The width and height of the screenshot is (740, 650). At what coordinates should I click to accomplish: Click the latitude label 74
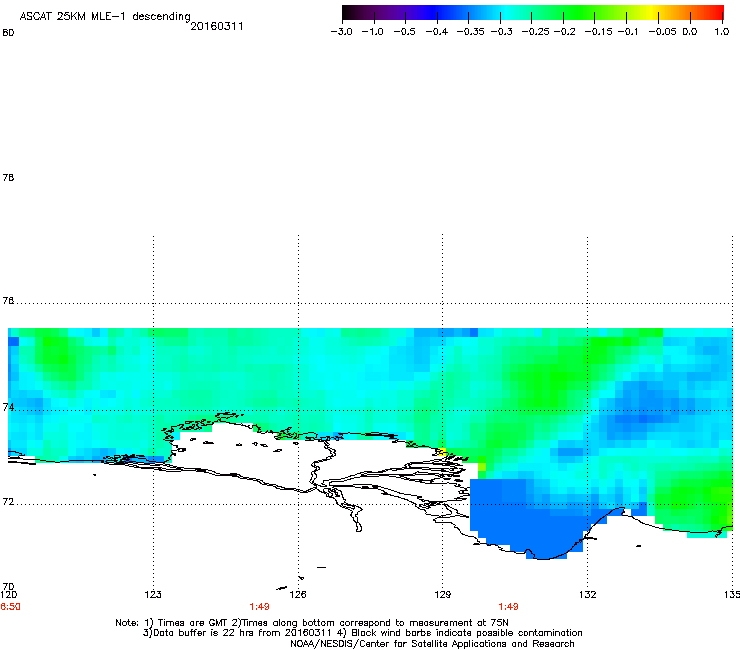(x=8, y=407)
